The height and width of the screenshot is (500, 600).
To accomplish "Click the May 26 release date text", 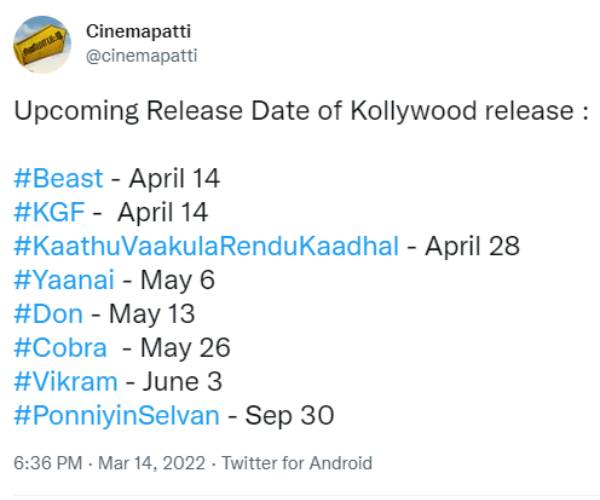I will [185, 347].
